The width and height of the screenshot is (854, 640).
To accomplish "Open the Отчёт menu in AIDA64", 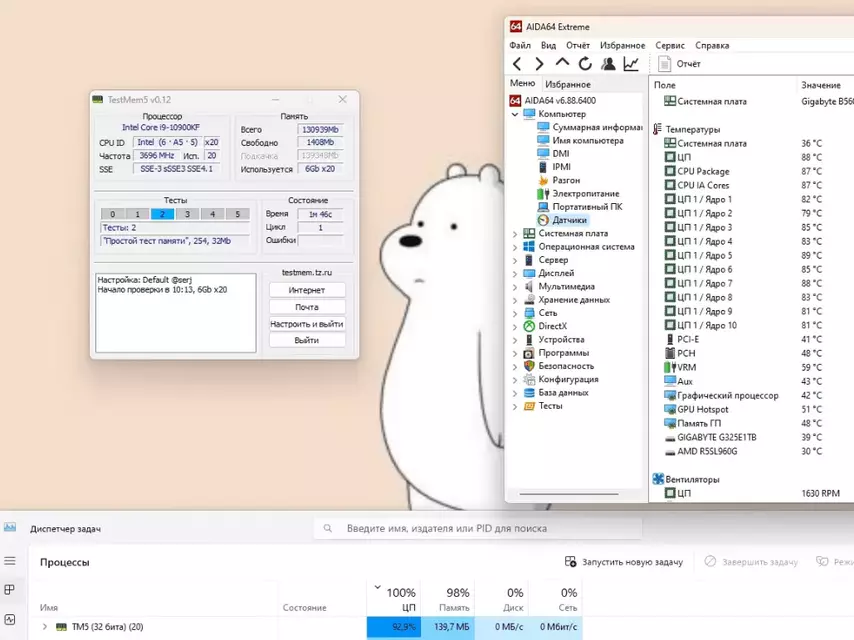I will pyautogui.click(x=578, y=45).
